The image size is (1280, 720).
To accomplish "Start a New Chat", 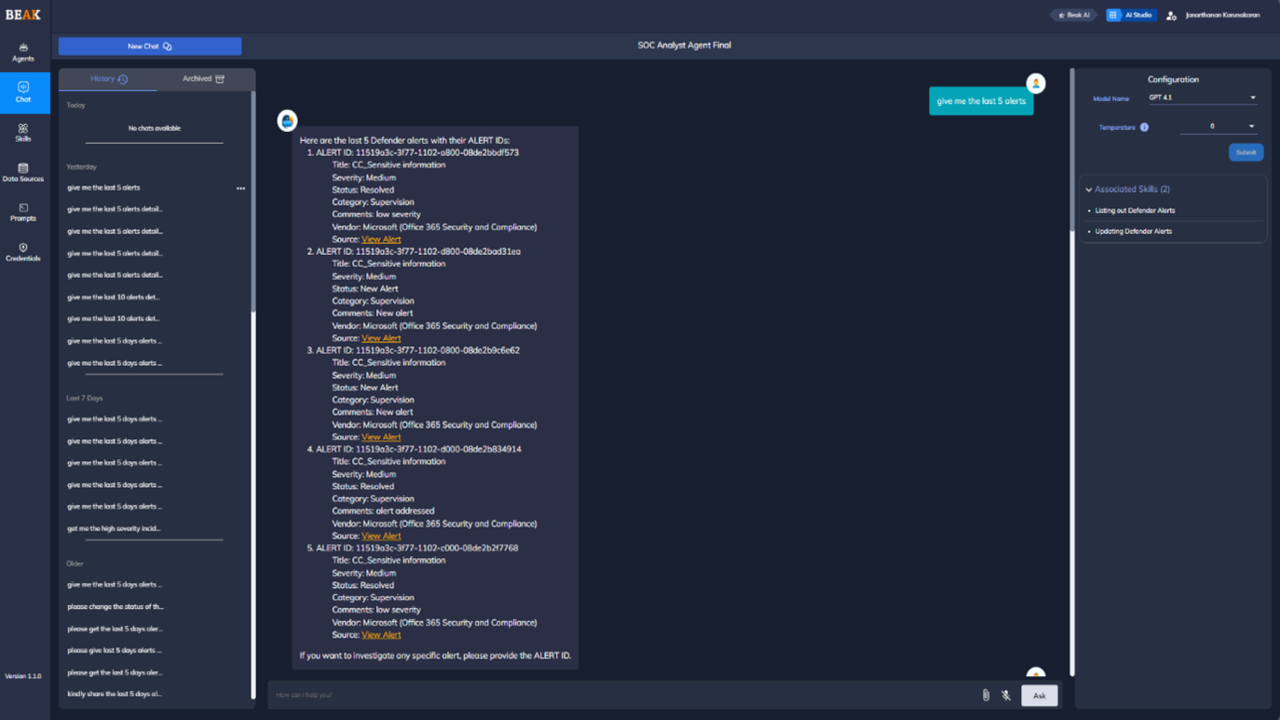I will click(x=150, y=46).
